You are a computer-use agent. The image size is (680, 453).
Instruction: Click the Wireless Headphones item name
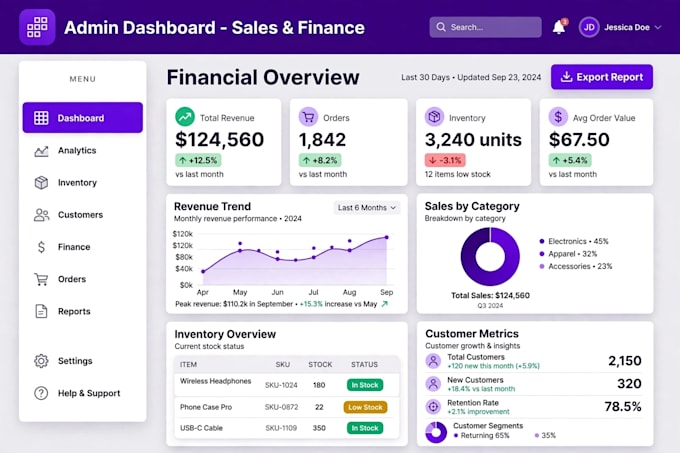click(x=216, y=381)
